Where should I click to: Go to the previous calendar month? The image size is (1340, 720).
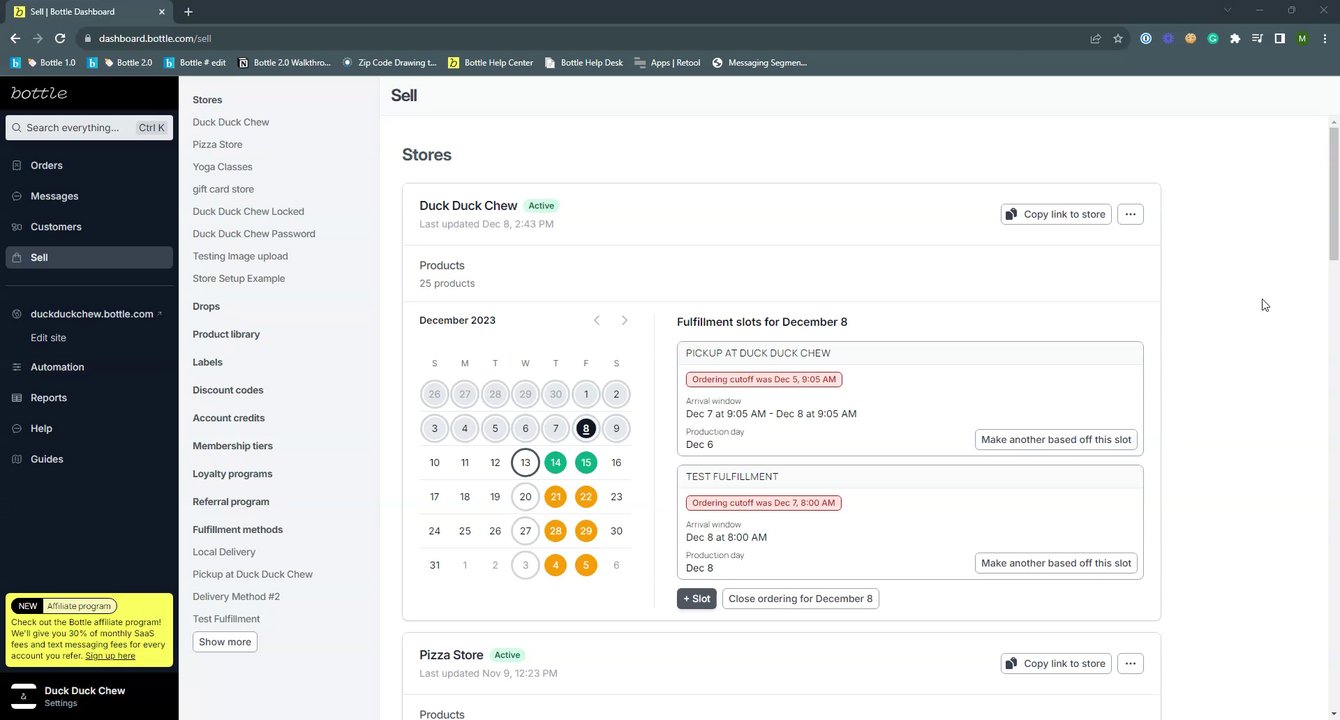pyautogui.click(x=597, y=320)
